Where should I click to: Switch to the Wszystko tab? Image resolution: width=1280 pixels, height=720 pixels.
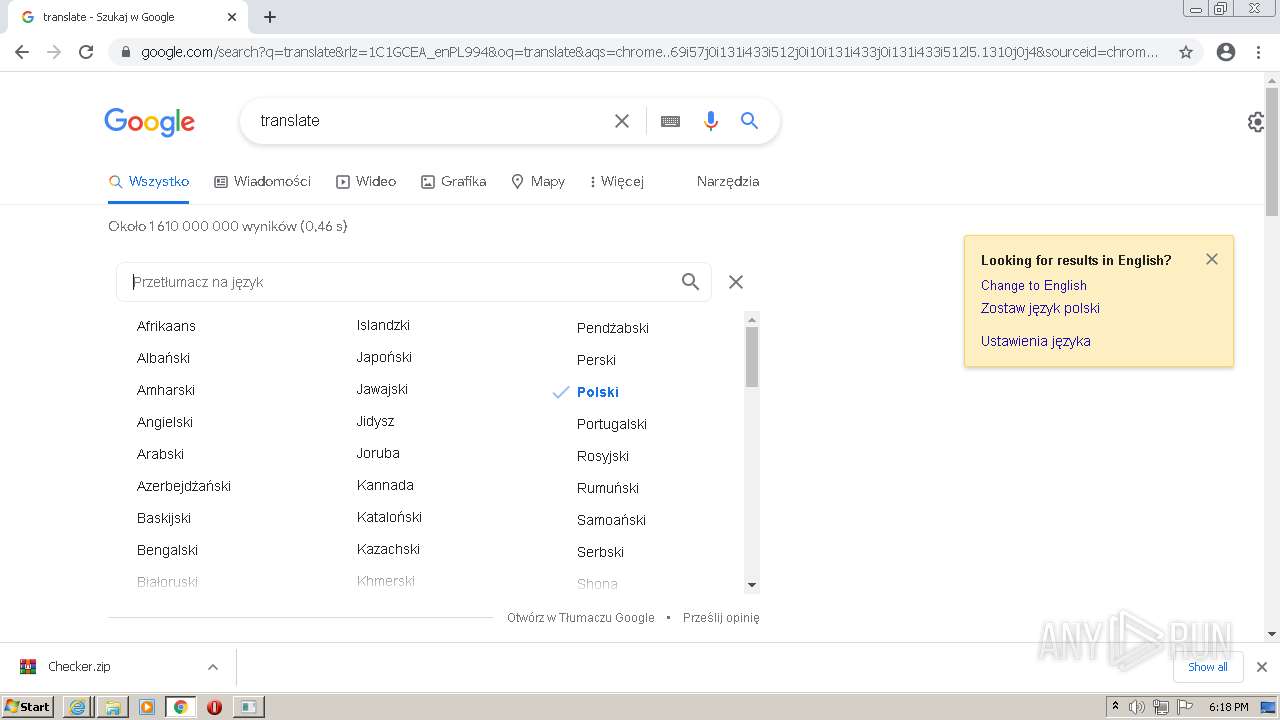[x=149, y=182]
